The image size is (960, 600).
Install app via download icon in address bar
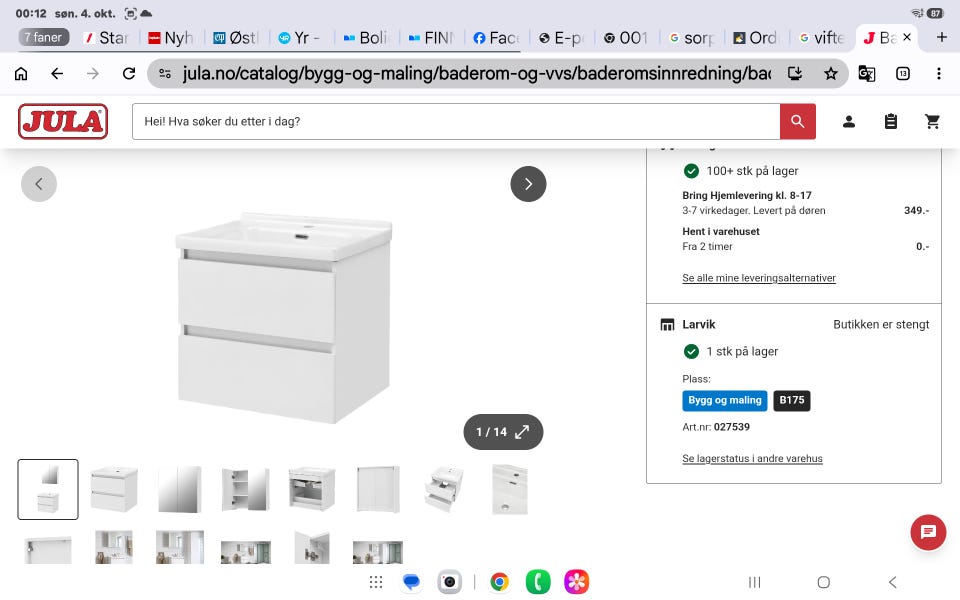(x=794, y=73)
